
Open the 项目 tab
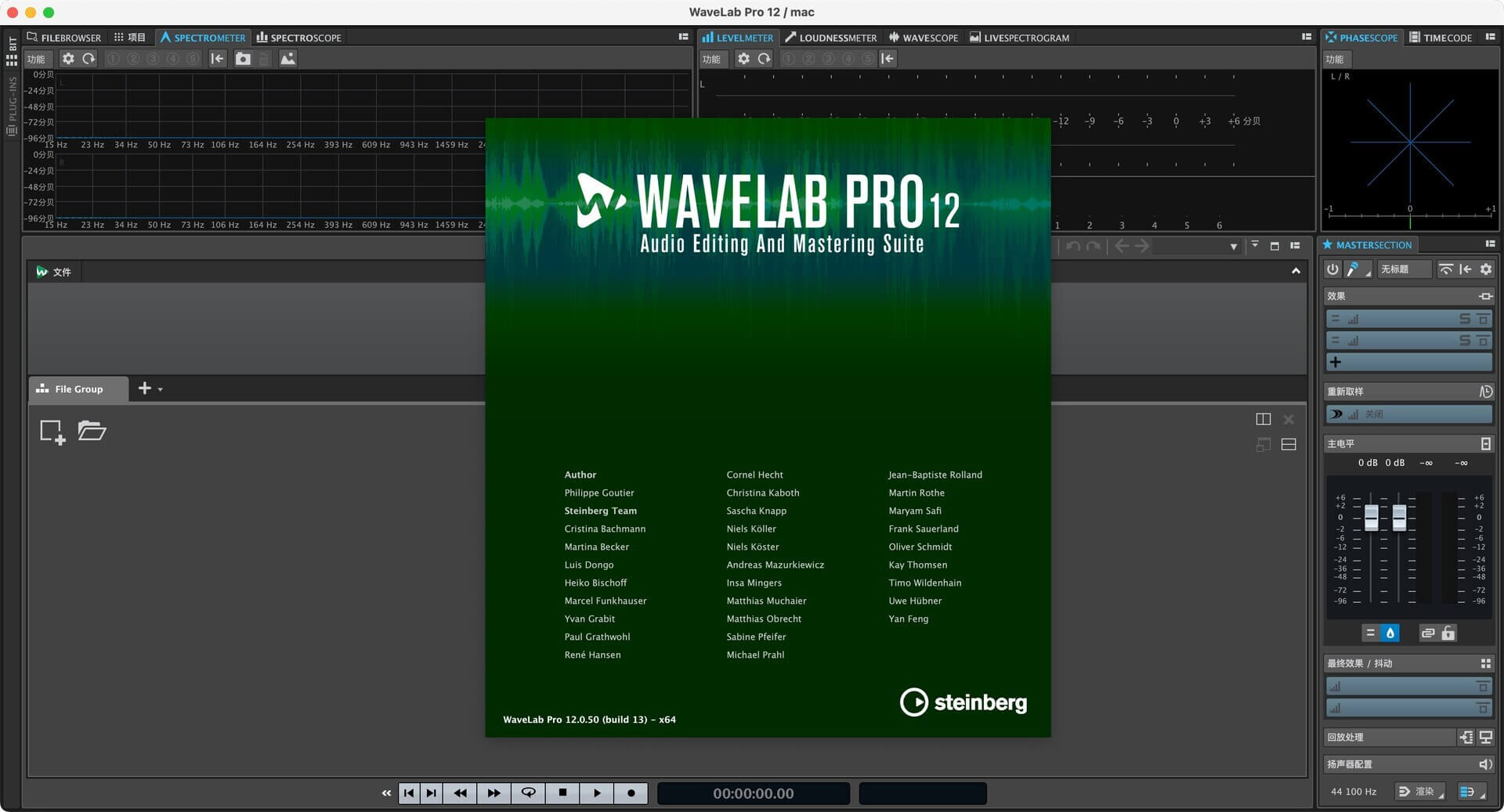click(129, 38)
